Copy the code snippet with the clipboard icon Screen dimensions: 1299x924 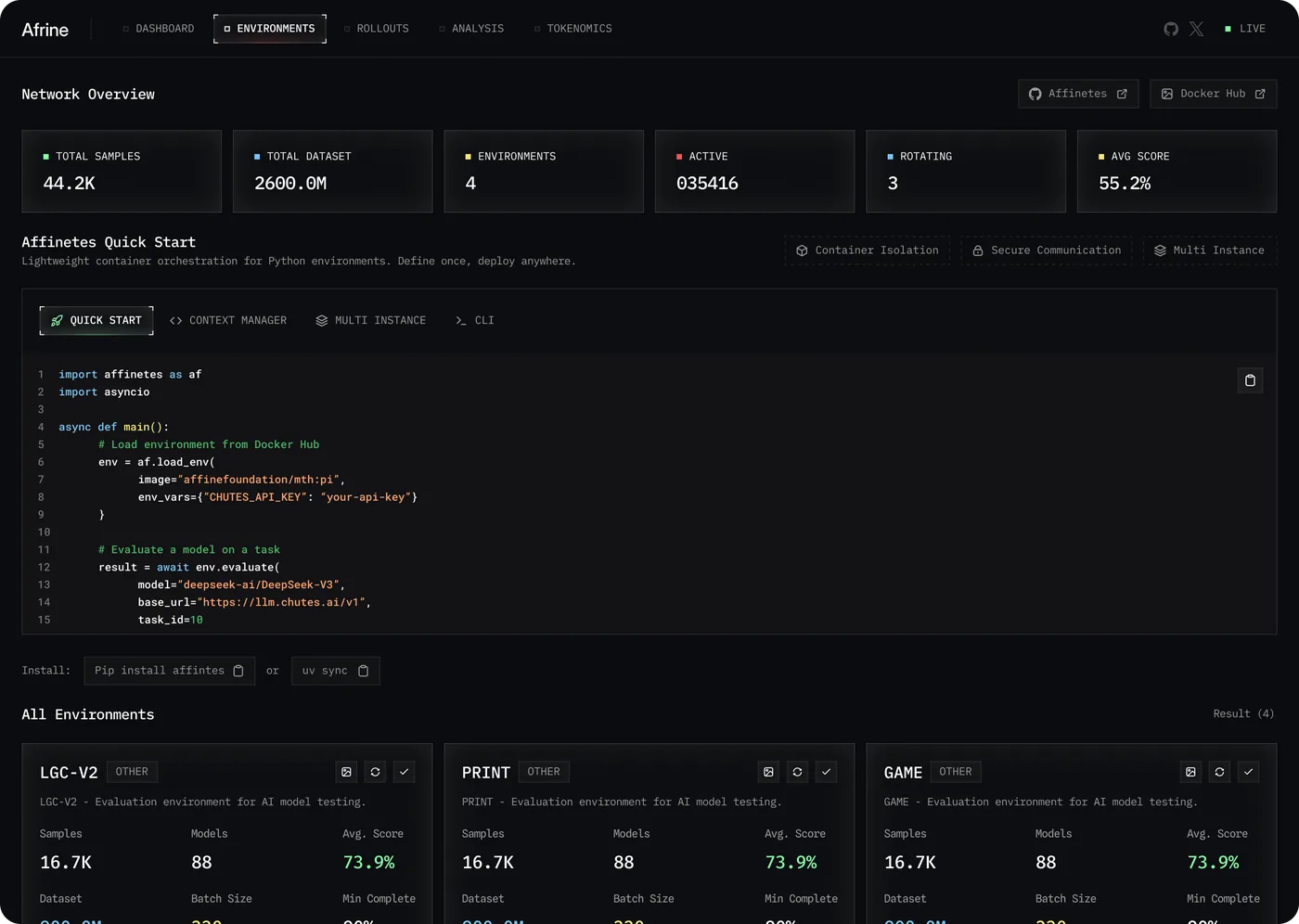(1251, 380)
